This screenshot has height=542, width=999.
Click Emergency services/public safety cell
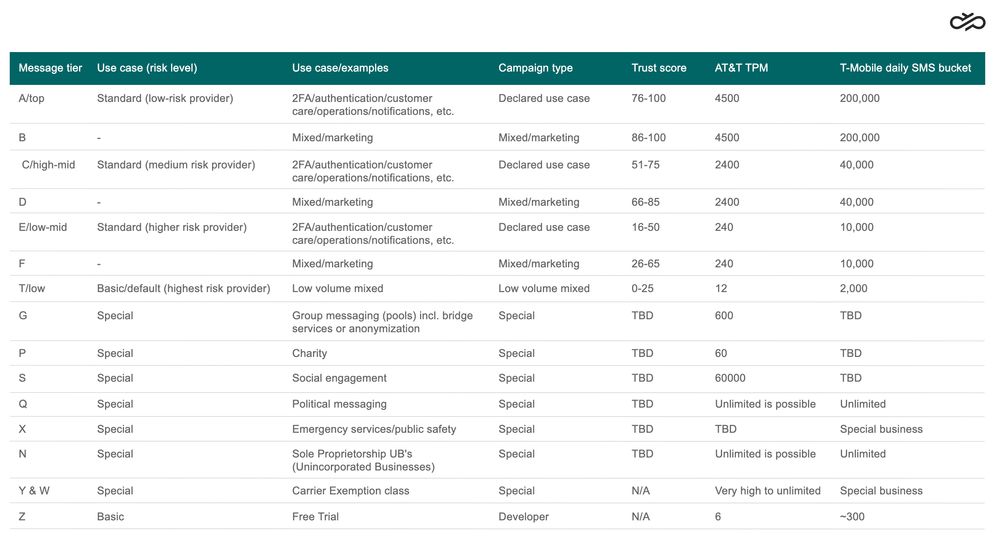point(373,429)
